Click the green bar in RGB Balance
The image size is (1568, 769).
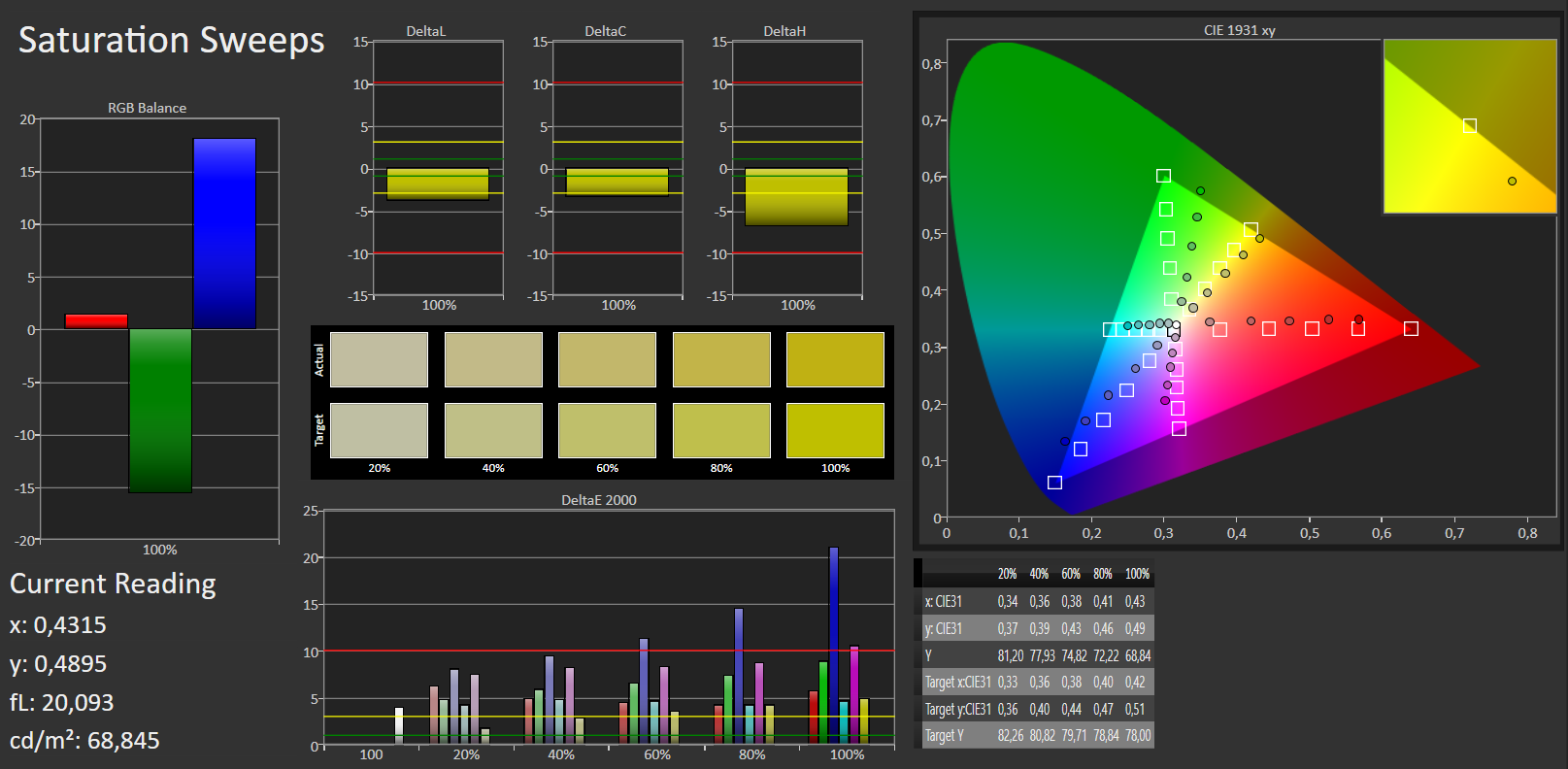[x=160, y=411]
